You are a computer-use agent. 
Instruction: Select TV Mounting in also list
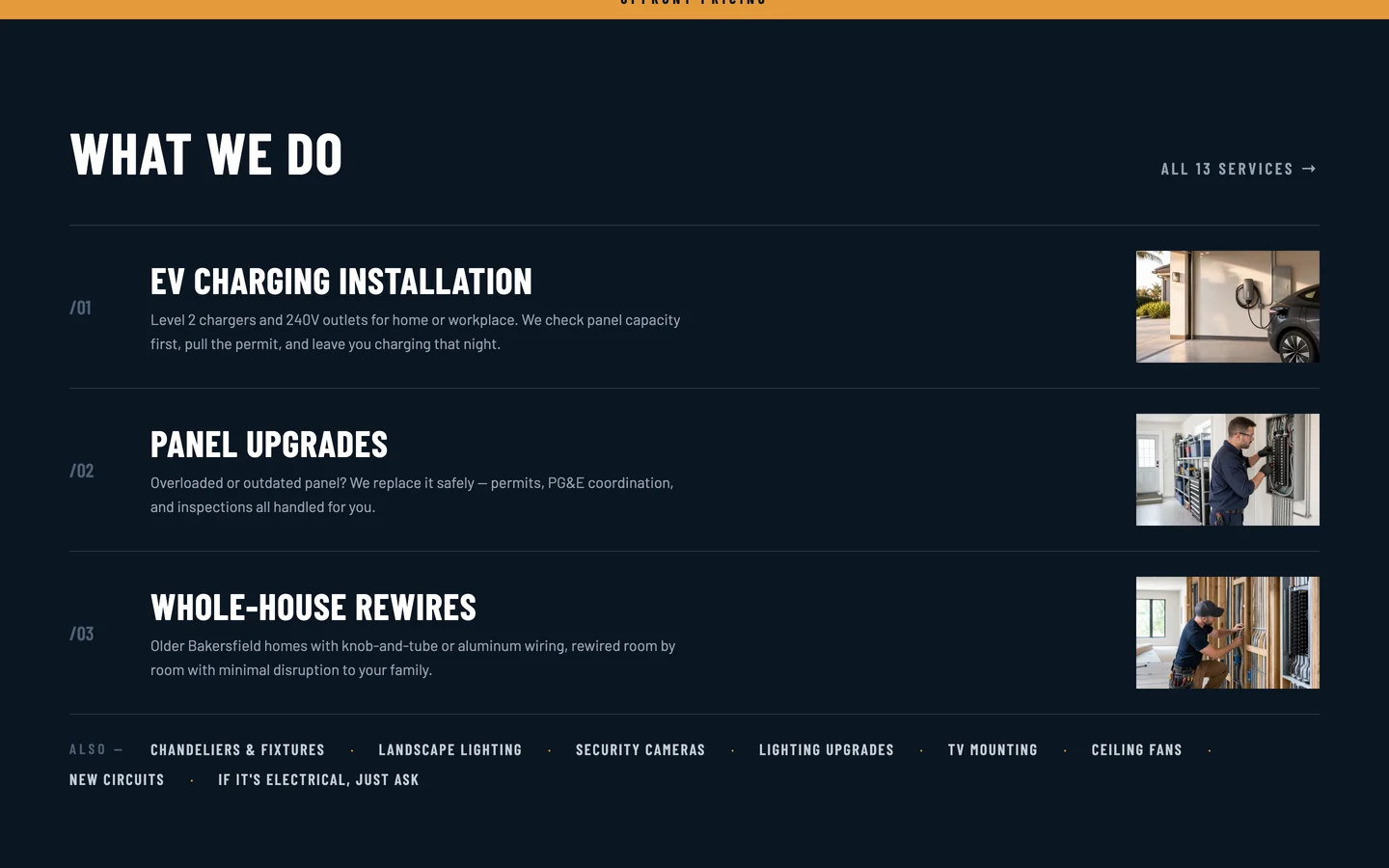pyautogui.click(x=993, y=749)
